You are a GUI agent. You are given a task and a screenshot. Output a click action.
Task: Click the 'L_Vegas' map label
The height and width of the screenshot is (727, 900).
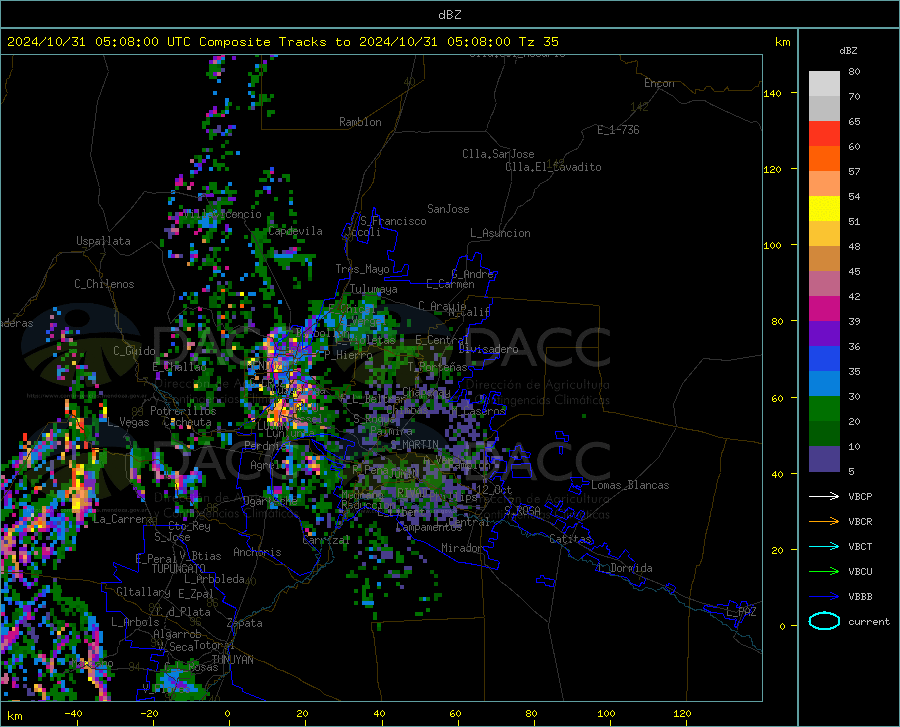coord(129,422)
